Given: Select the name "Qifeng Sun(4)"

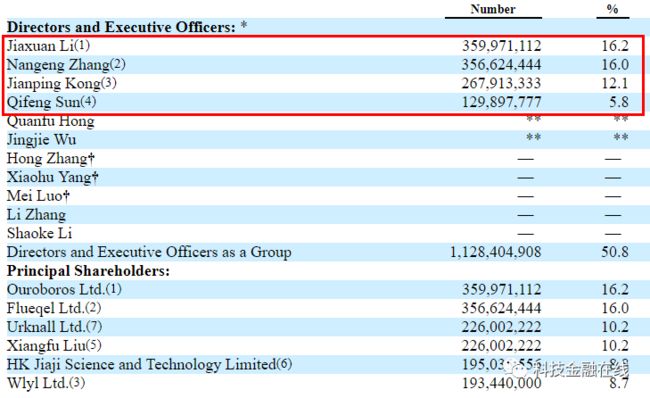Looking at the screenshot, I should pos(51,102).
